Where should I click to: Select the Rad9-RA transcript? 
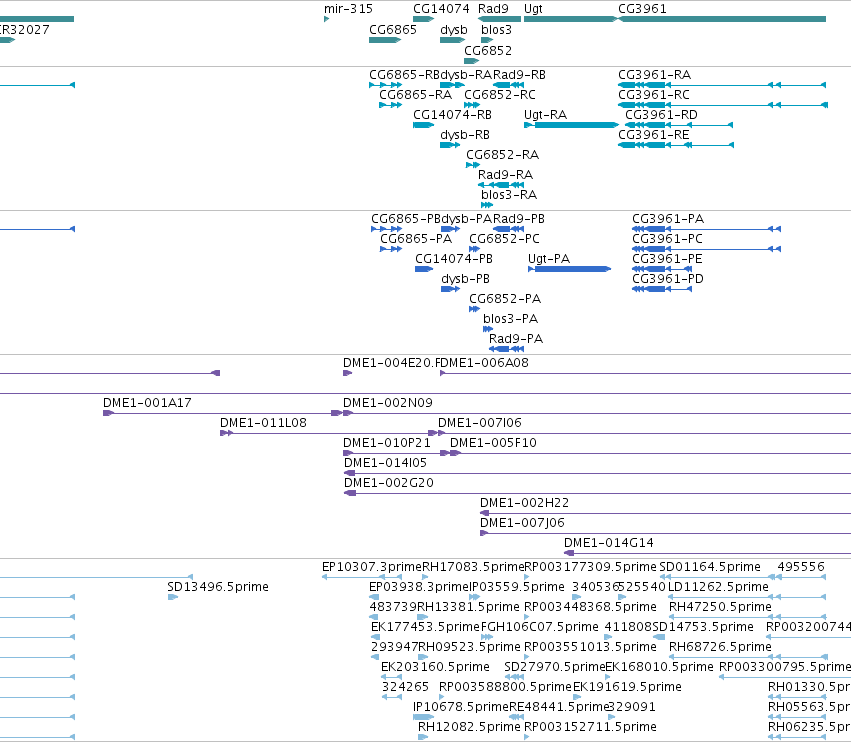[x=505, y=175]
